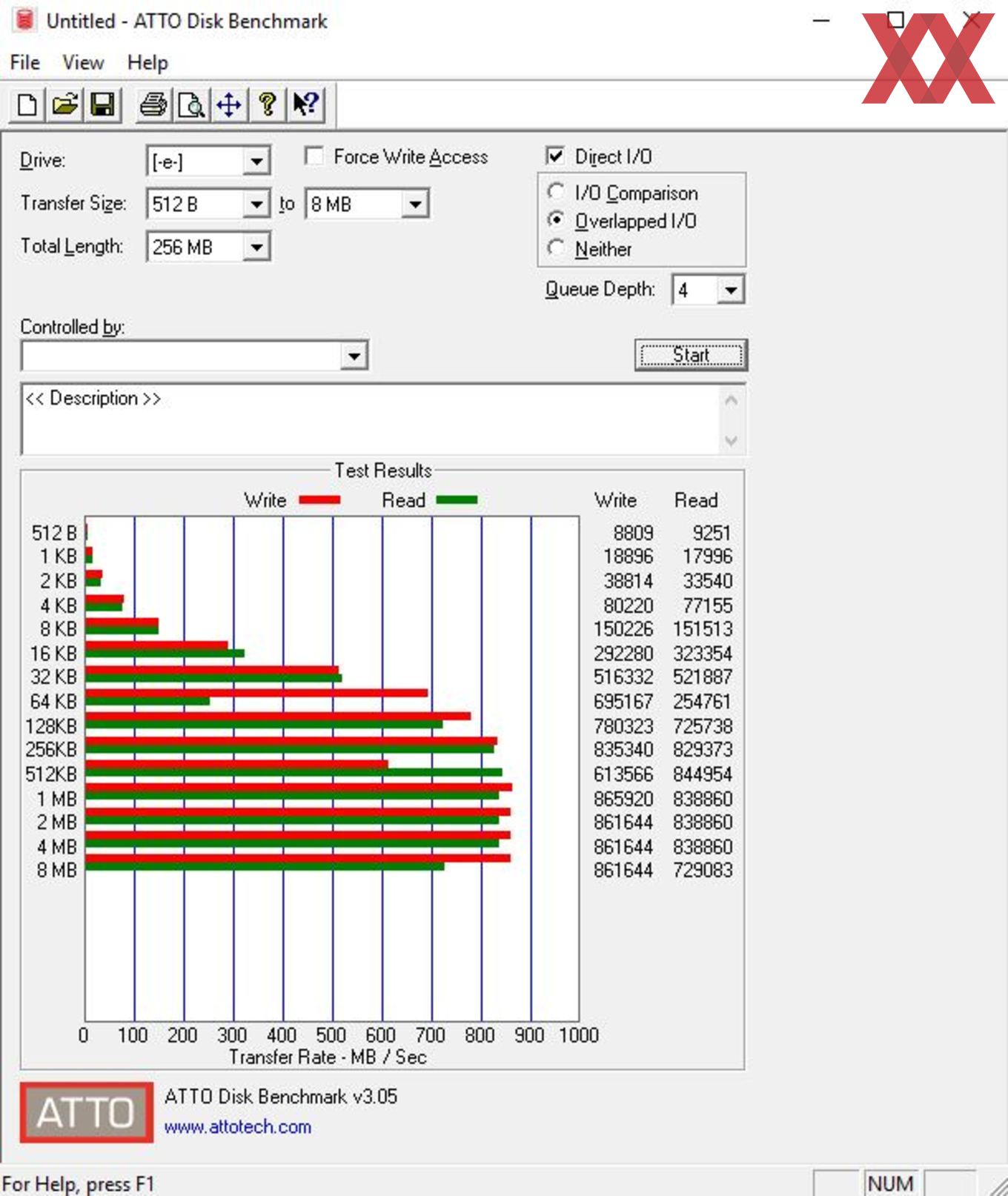Click the Transfer Rate - MB / Sec axis label
Screen dimensions: 1008x1196
[x=328, y=1057]
